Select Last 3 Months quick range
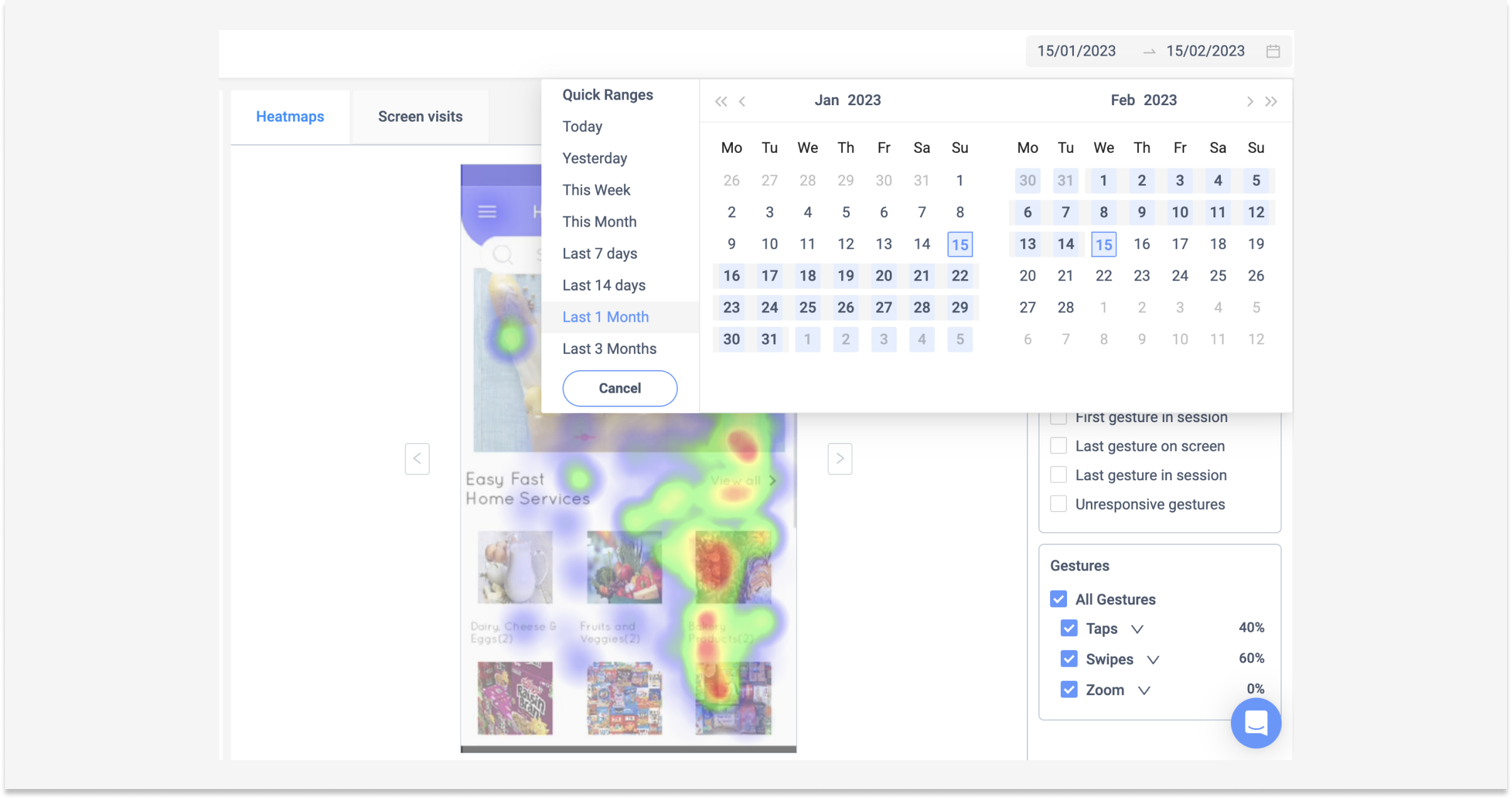This screenshot has width=1512, height=799. [609, 348]
